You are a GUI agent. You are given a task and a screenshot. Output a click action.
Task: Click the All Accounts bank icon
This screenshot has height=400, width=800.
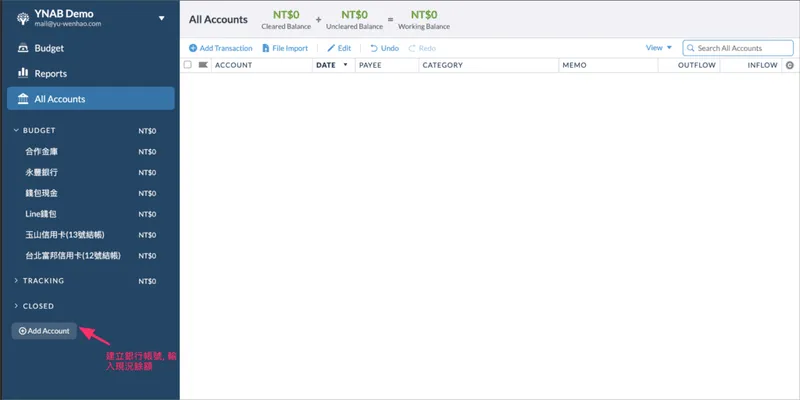[x=23, y=99]
